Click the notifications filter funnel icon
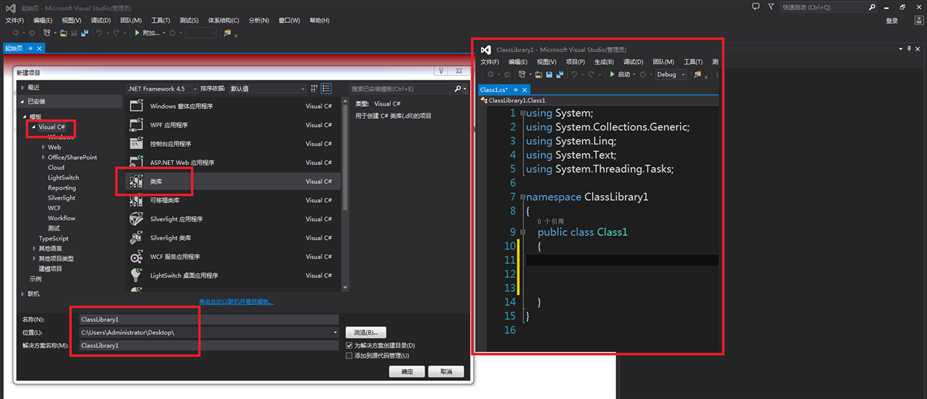927x399 pixels. pos(771,7)
